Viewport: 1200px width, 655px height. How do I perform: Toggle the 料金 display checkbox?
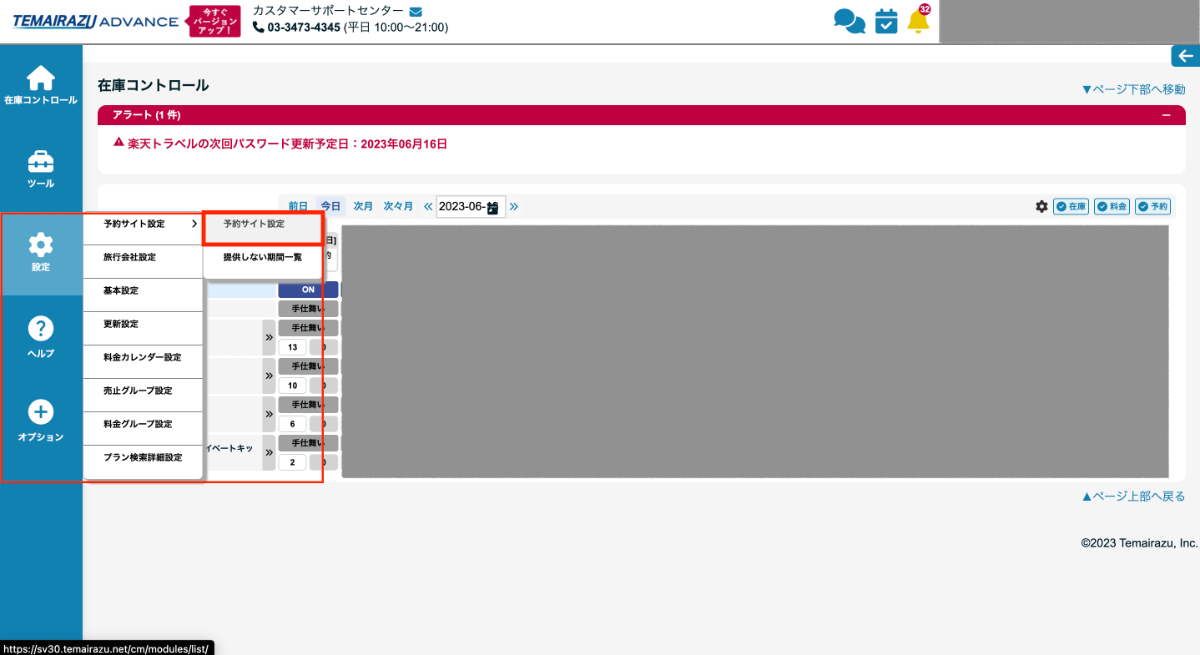(1111, 206)
